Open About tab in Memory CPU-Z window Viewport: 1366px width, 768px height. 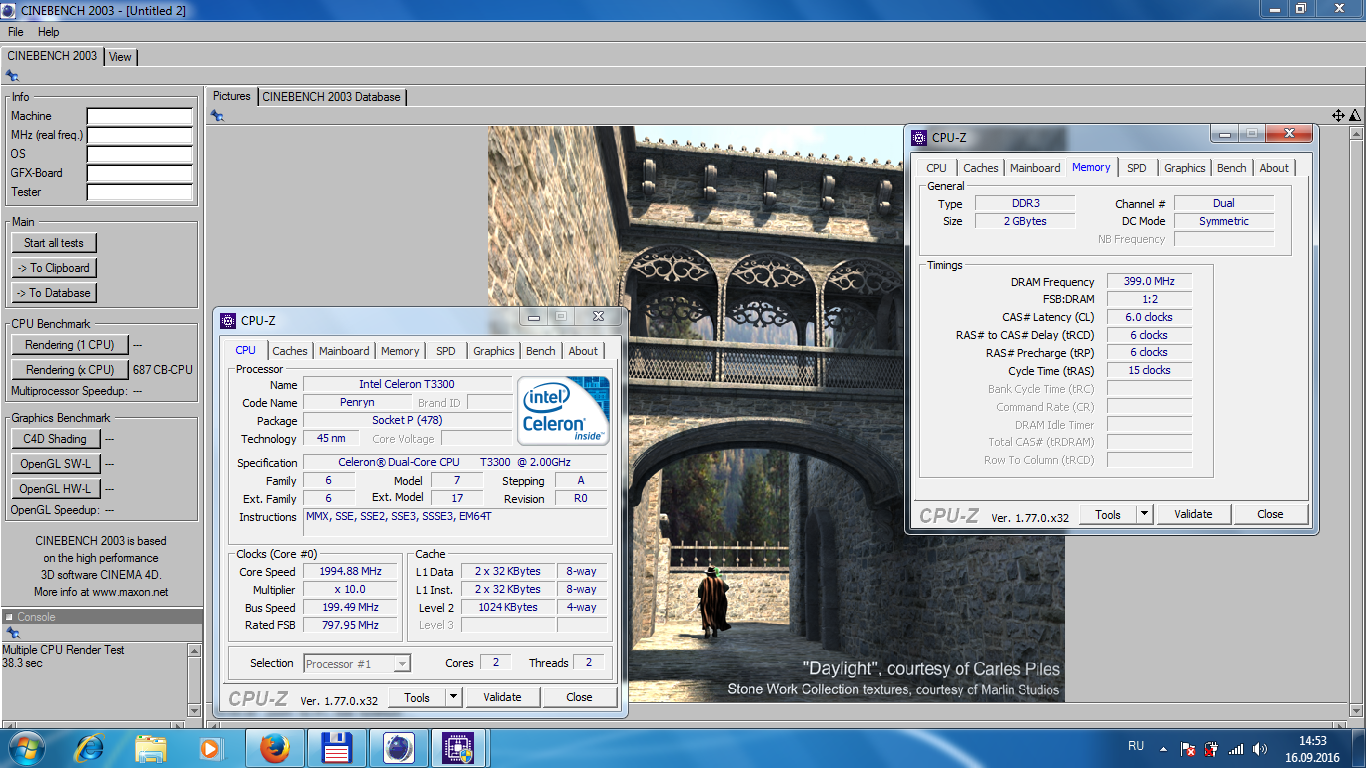click(1274, 168)
